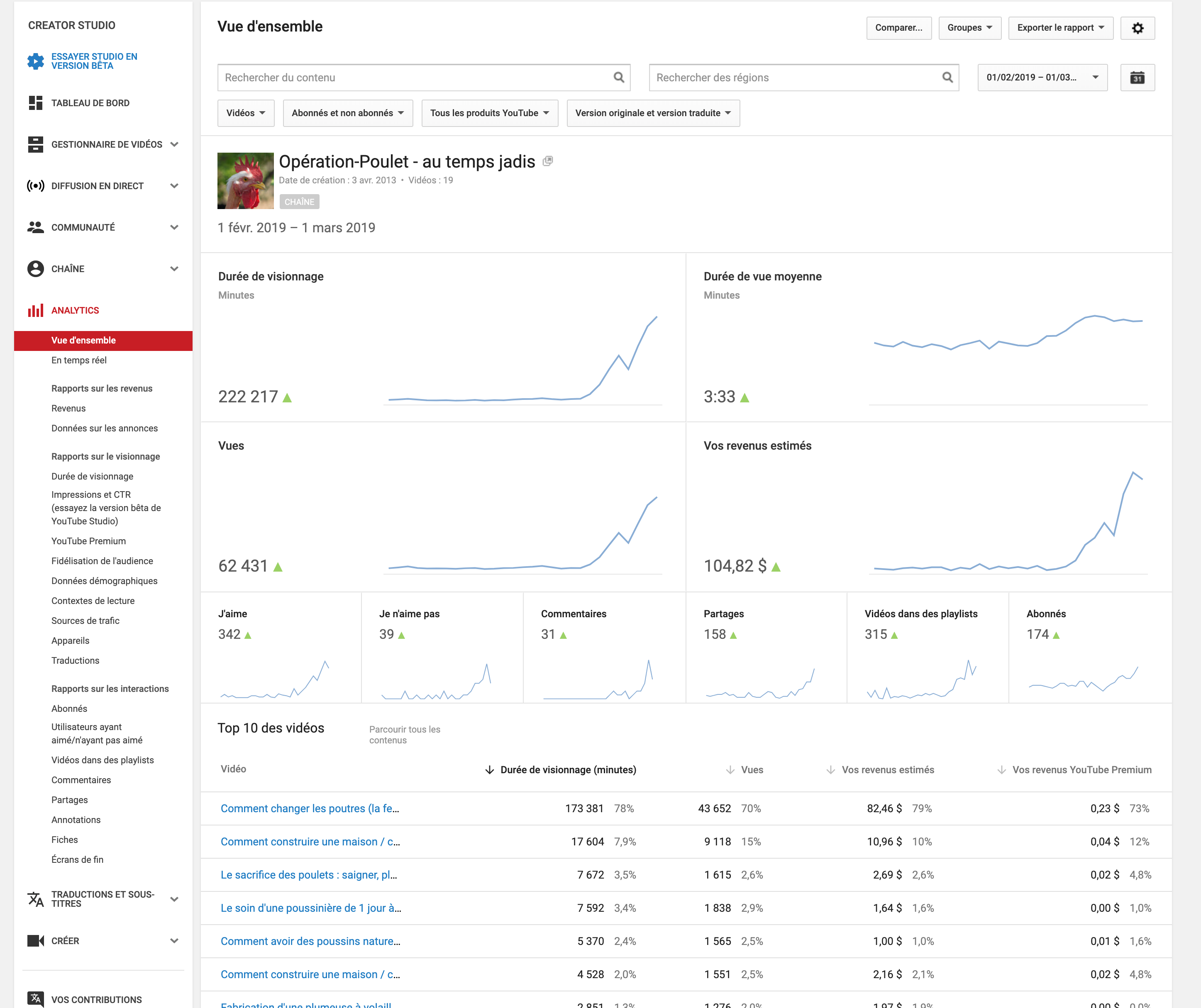Viewport: 1201px width, 1008px height.
Task: Open Durée de visionnage report in sidebar
Action: 92,476
